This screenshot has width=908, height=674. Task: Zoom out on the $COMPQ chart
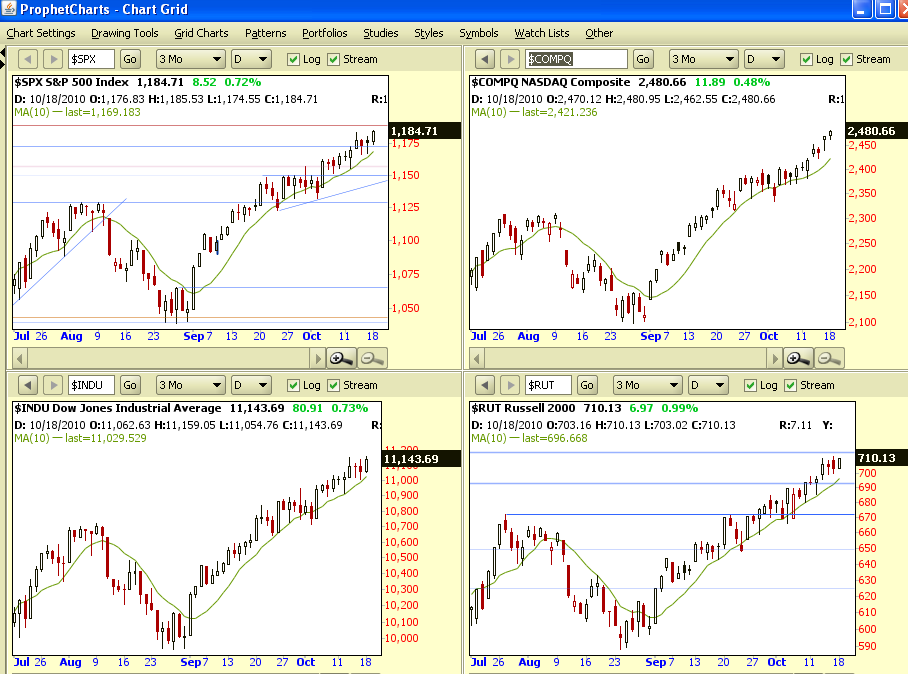829,359
